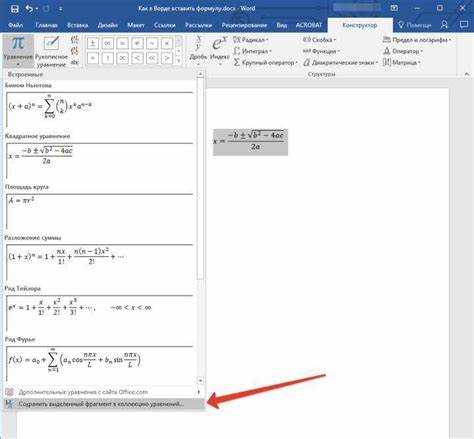Open the comments speech bubble icon
This screenshot has height=439, width=474.
click(464, 25)
